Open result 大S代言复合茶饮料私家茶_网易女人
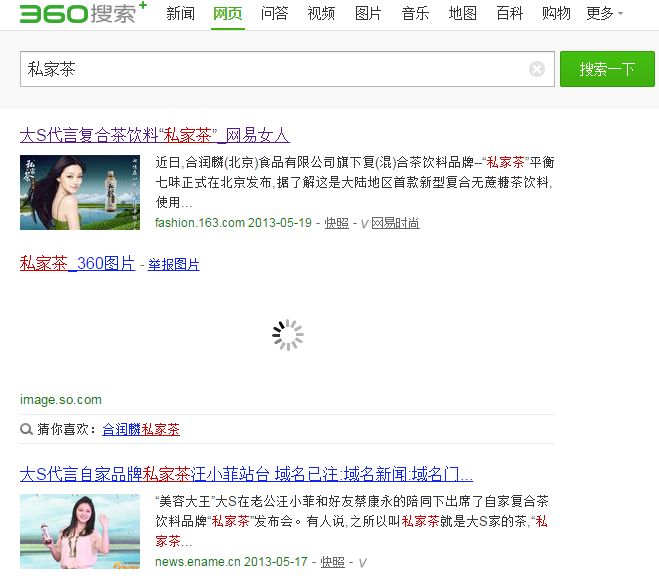This screenshot has width=659, height=578. [155, 135]
